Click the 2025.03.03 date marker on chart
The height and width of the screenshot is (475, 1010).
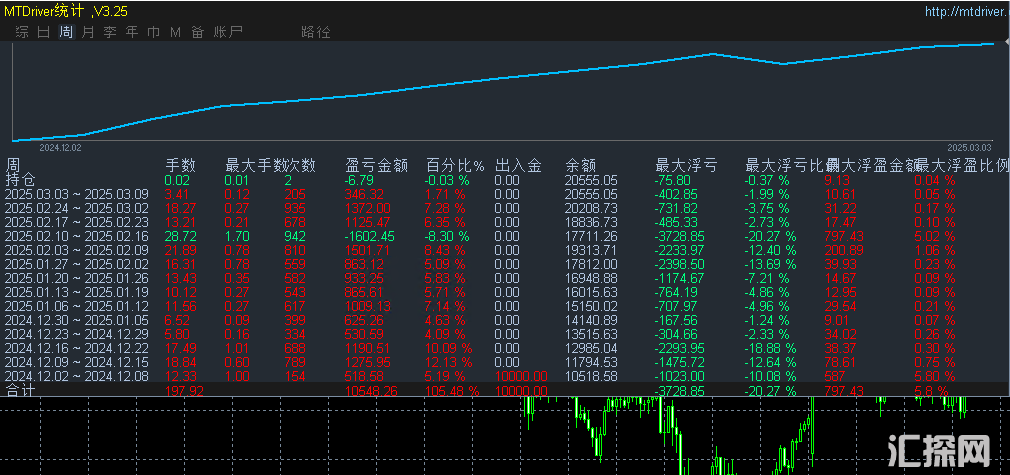[x=969, y=147]
